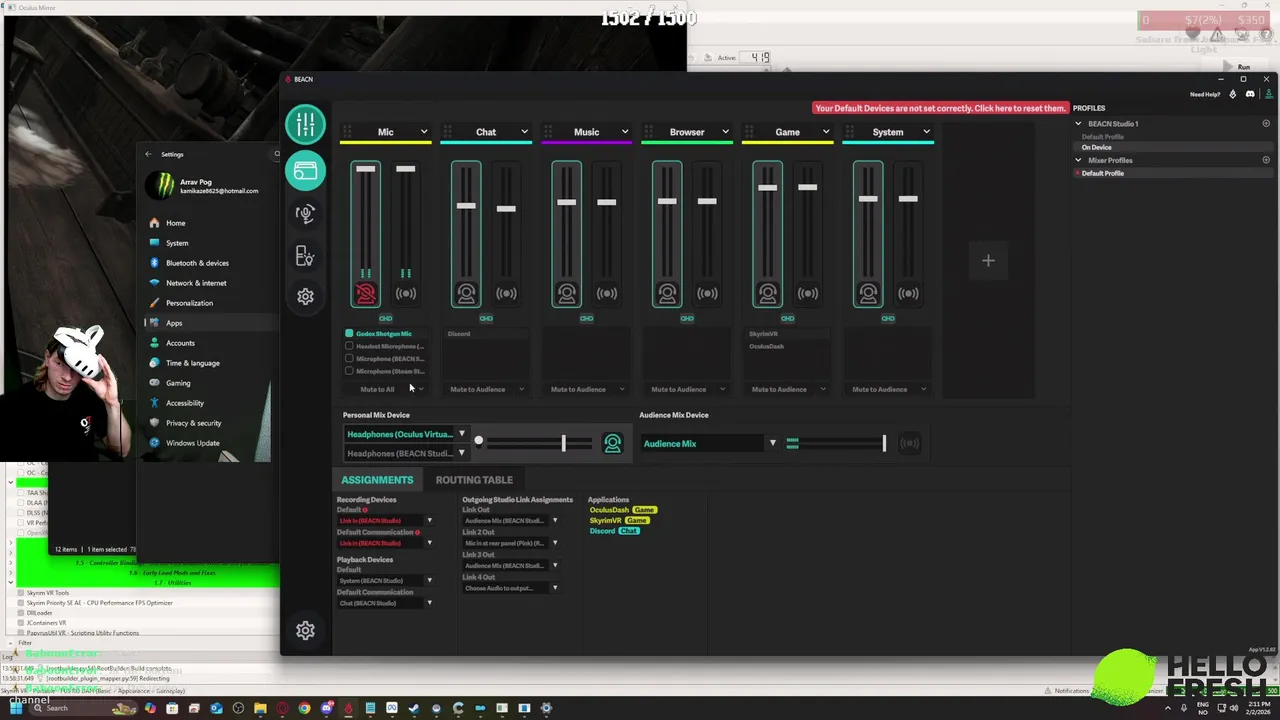
Task: Mute Browser channel audience broadcast icon
Action: (707, 294)
